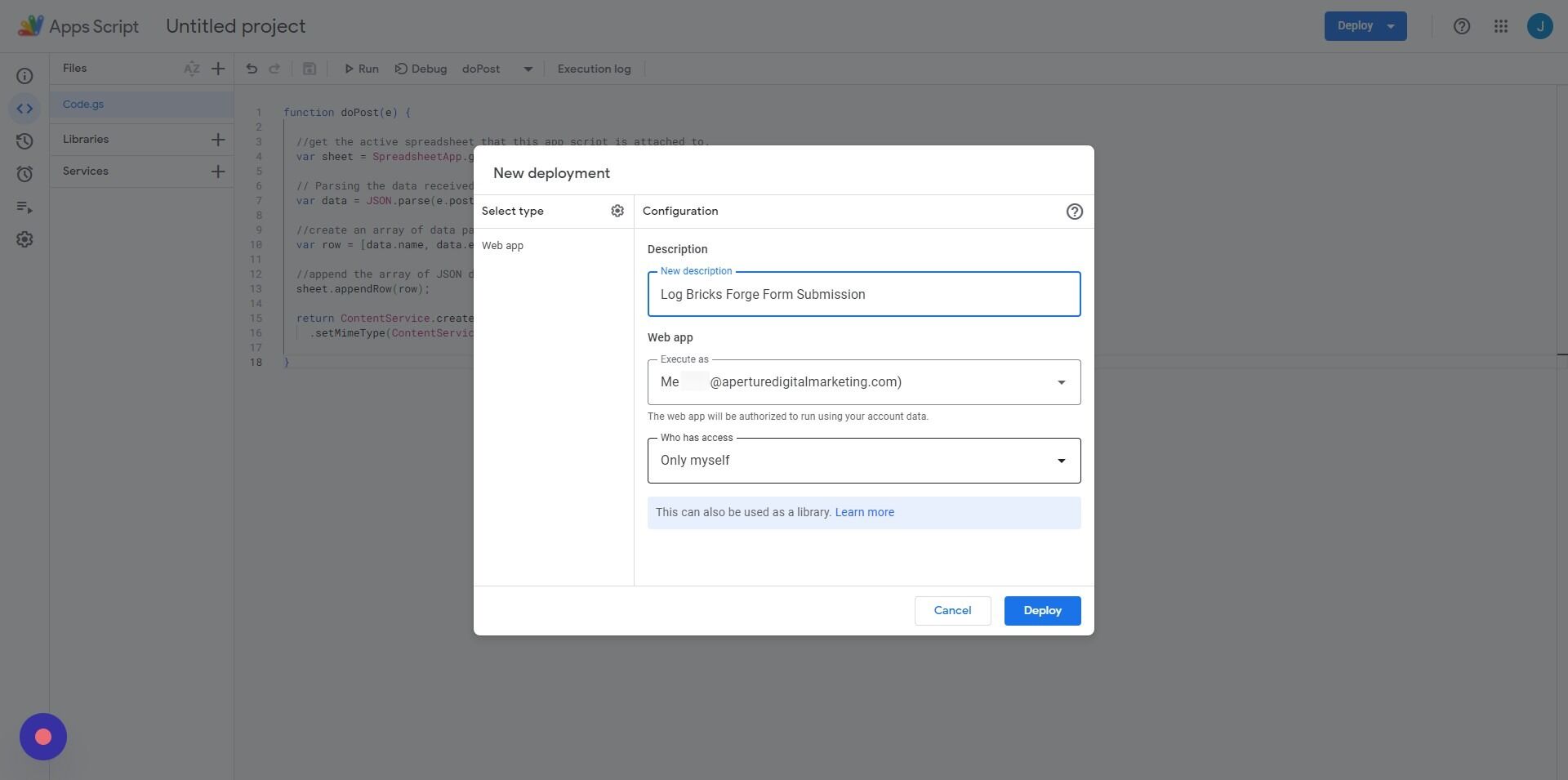The height and width of the screenshot is (780, 1568).
Task: Open the Google apps grid icon
Action: tap(1501, 25)
